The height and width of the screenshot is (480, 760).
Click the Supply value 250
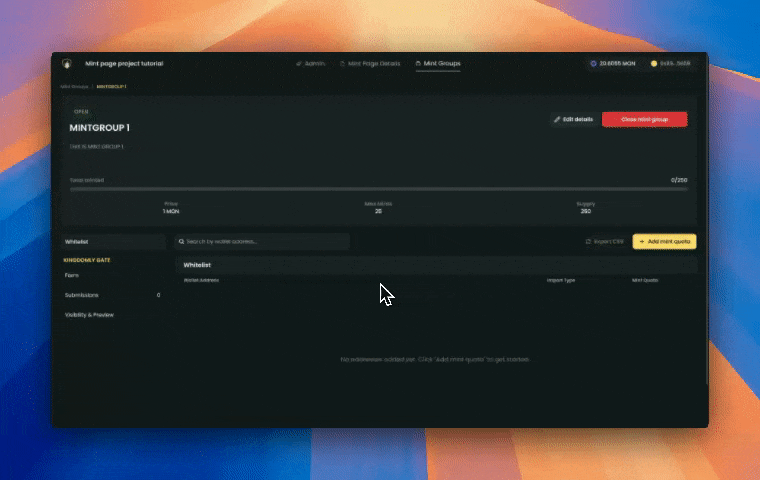586,211
